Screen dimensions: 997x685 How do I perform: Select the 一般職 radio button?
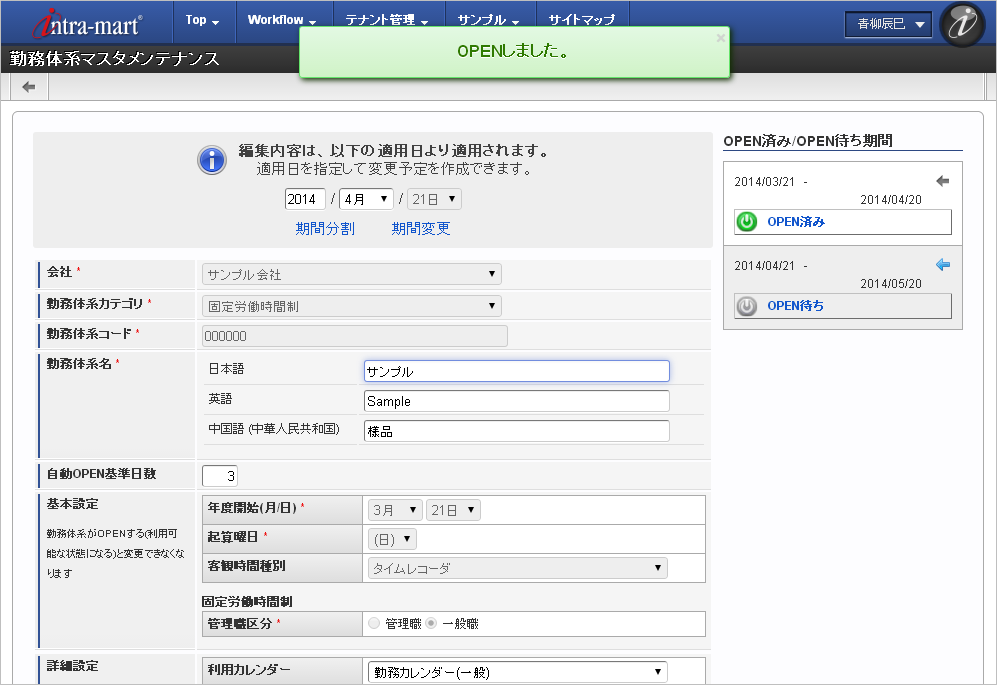(x=431, y=623)
